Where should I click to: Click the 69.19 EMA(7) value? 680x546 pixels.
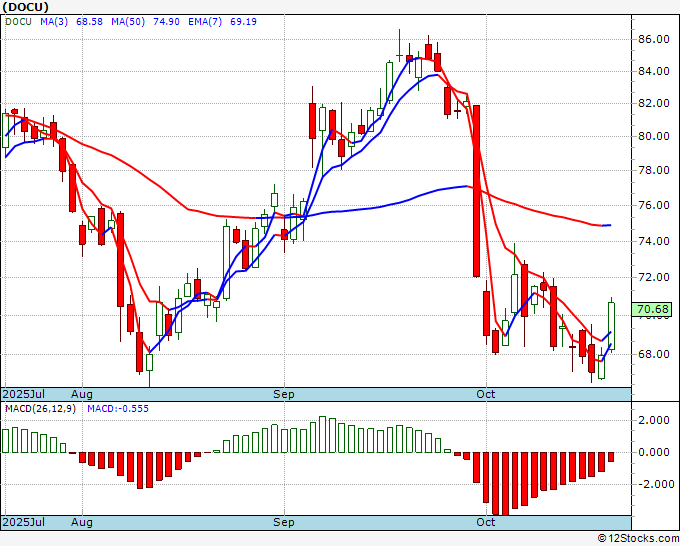click(x=243, y=21)
